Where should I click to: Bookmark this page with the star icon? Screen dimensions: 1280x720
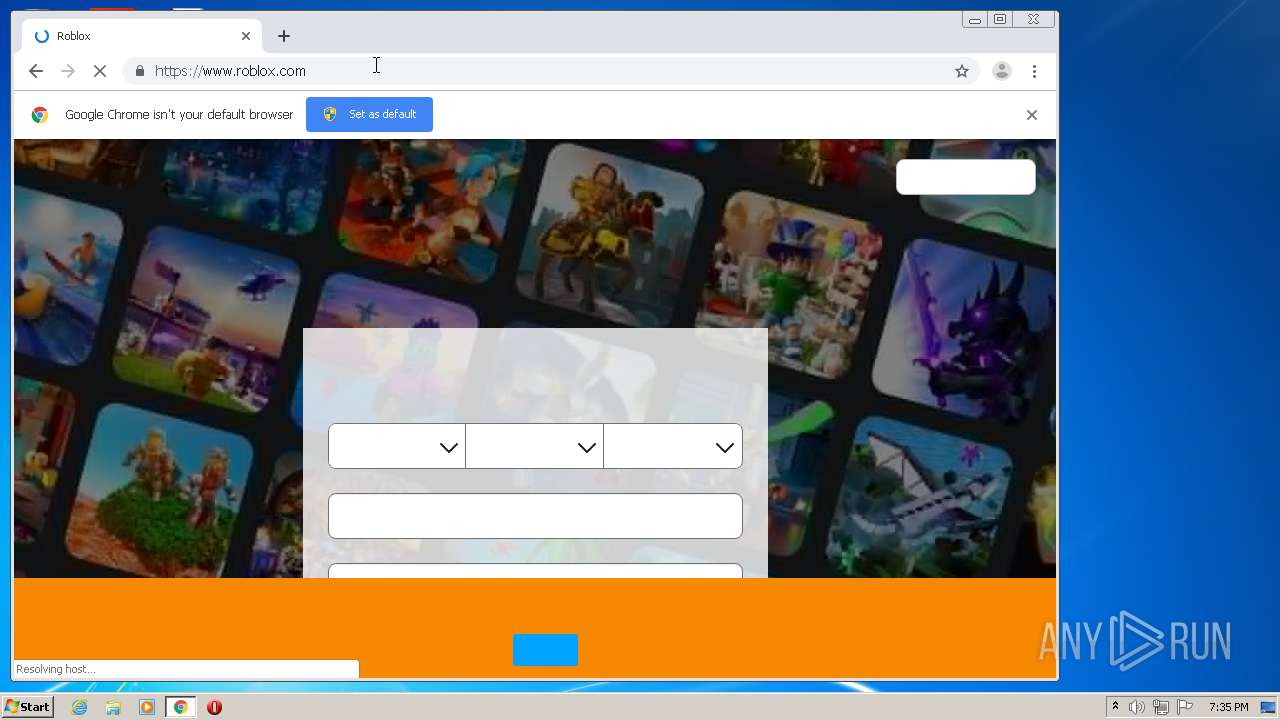click(962, 71)
